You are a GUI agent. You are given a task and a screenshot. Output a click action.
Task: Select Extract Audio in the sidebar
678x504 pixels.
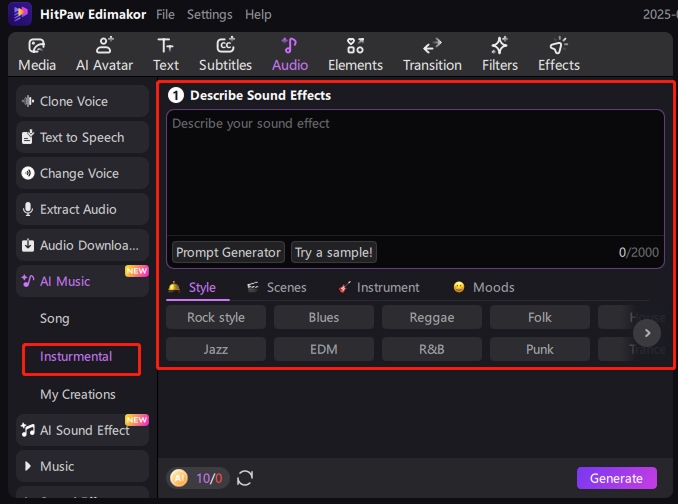[x=83, y=209]
